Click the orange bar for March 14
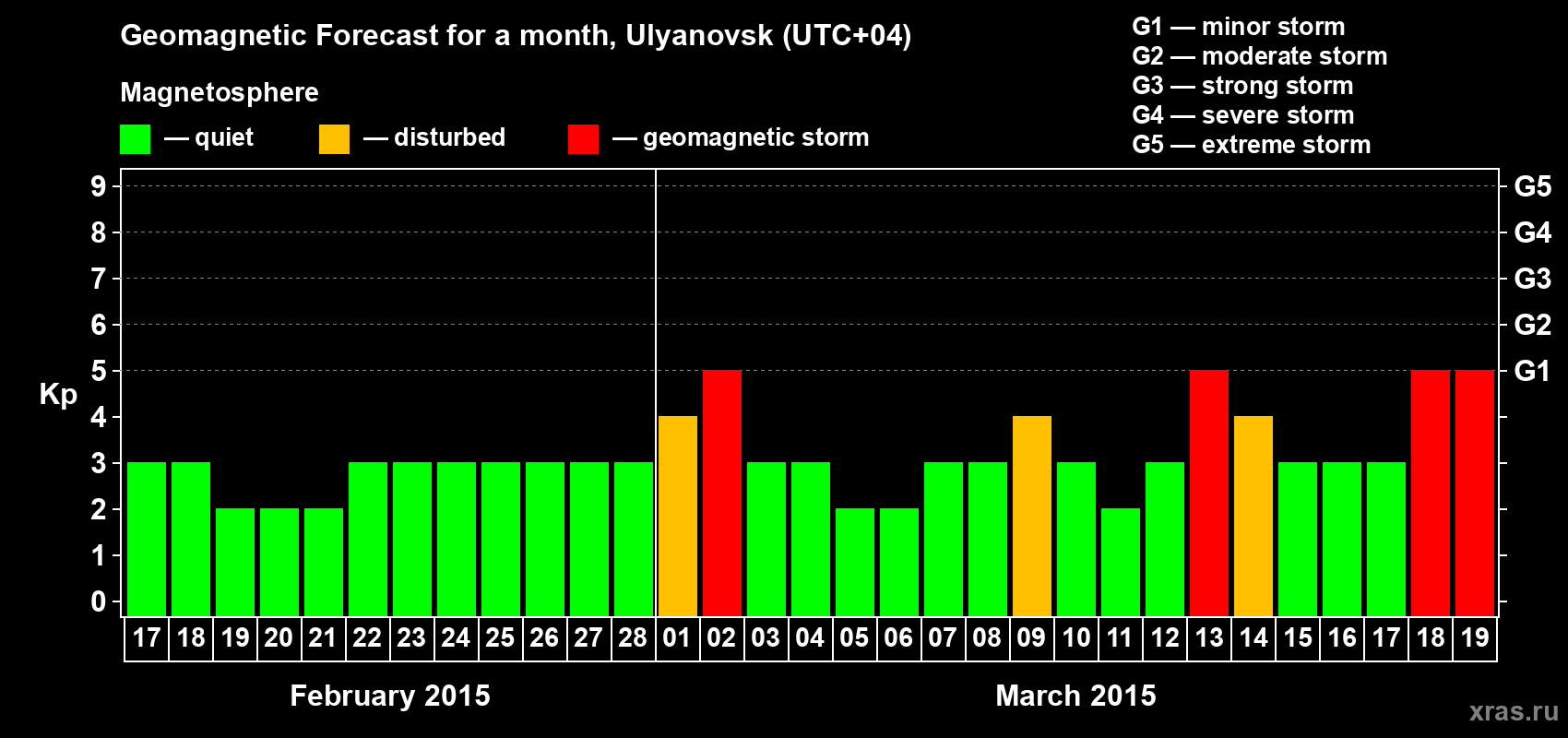The image size is (1568, 738). click(x=1253, y=516)
